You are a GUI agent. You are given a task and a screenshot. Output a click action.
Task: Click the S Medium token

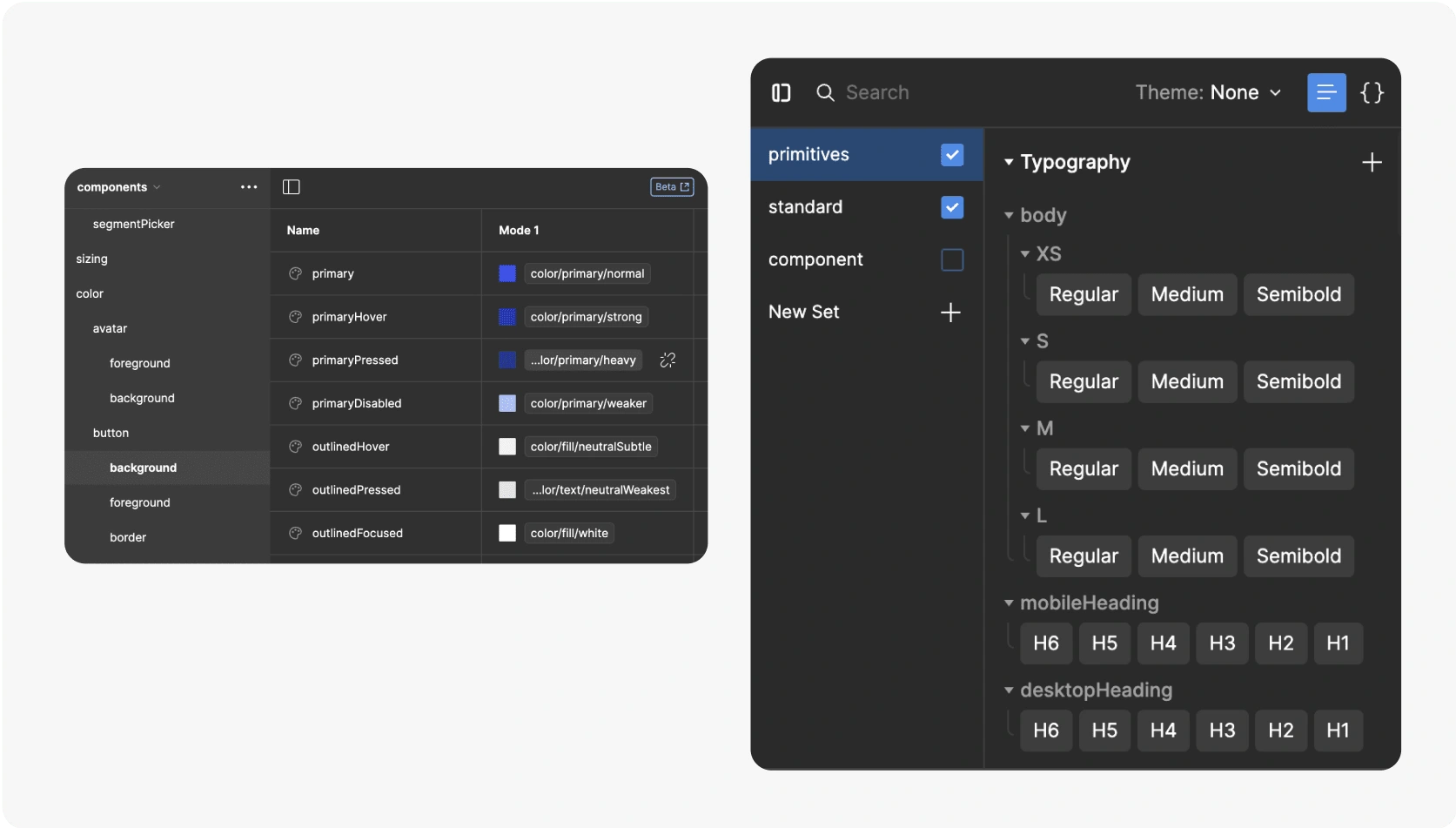click(x=1187, y=381)
